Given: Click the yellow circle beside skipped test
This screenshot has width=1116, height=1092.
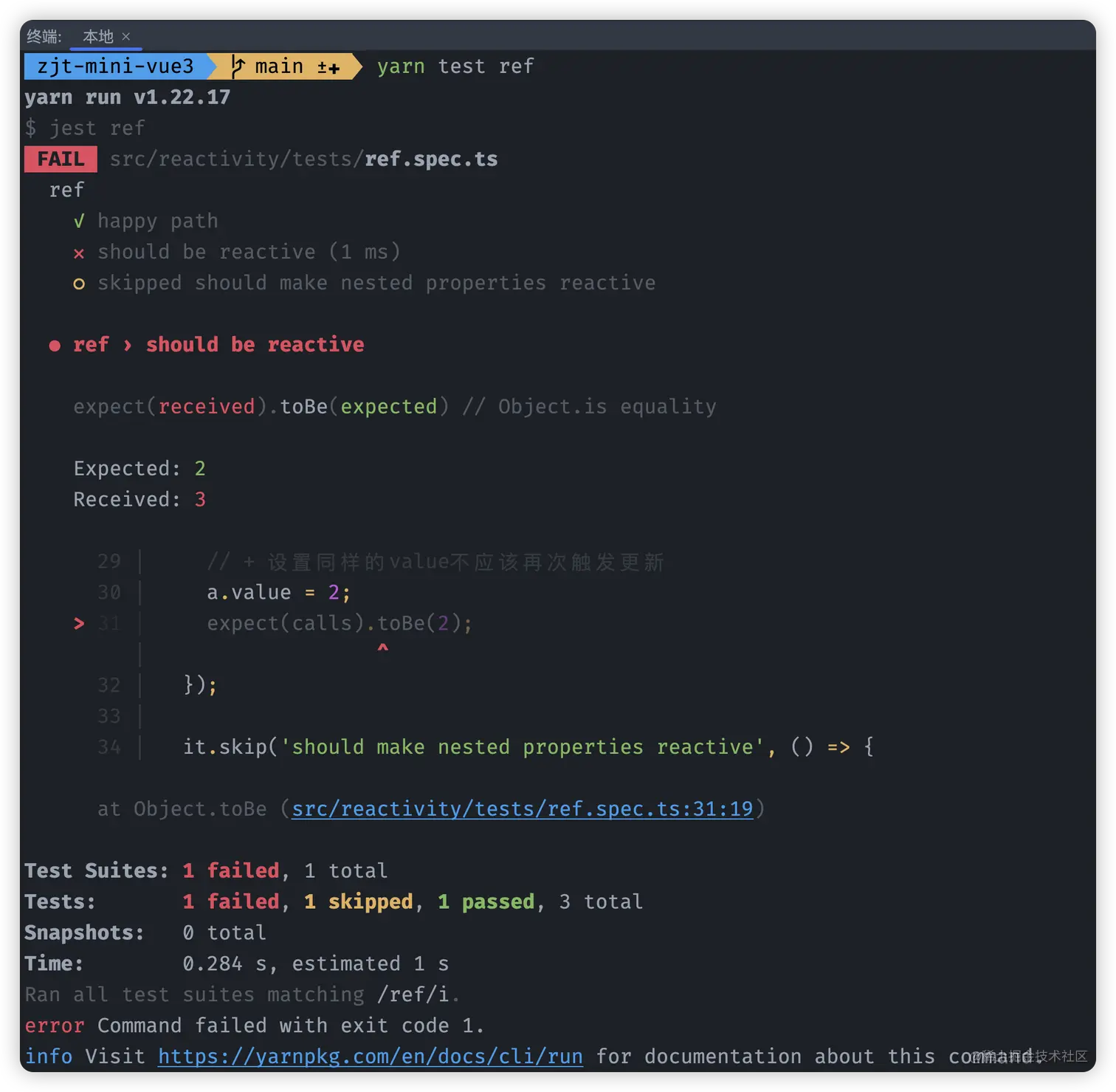Looking at the screenshot, I should tap(79, 284).
